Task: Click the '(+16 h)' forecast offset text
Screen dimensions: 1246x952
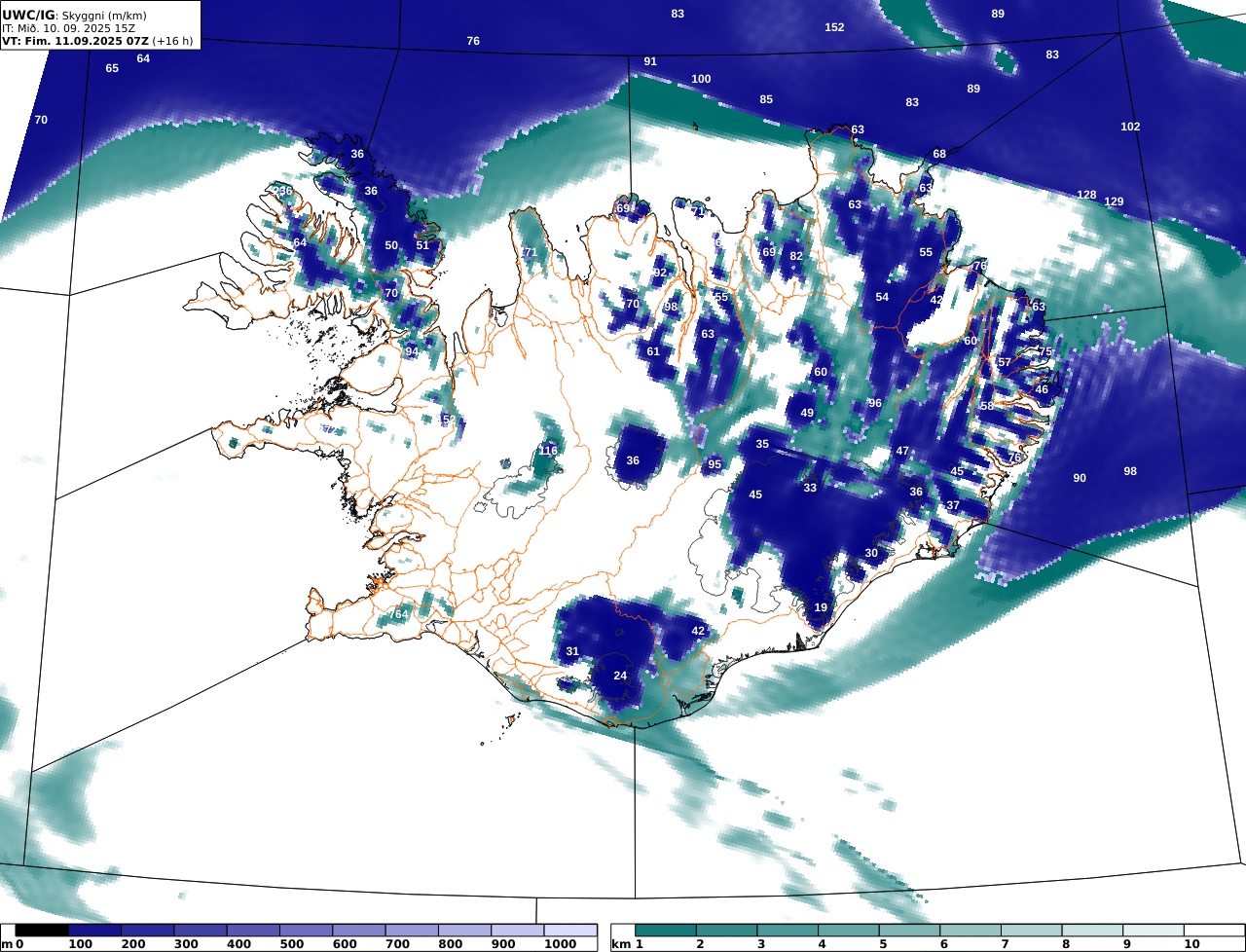Action: point(173,41)
